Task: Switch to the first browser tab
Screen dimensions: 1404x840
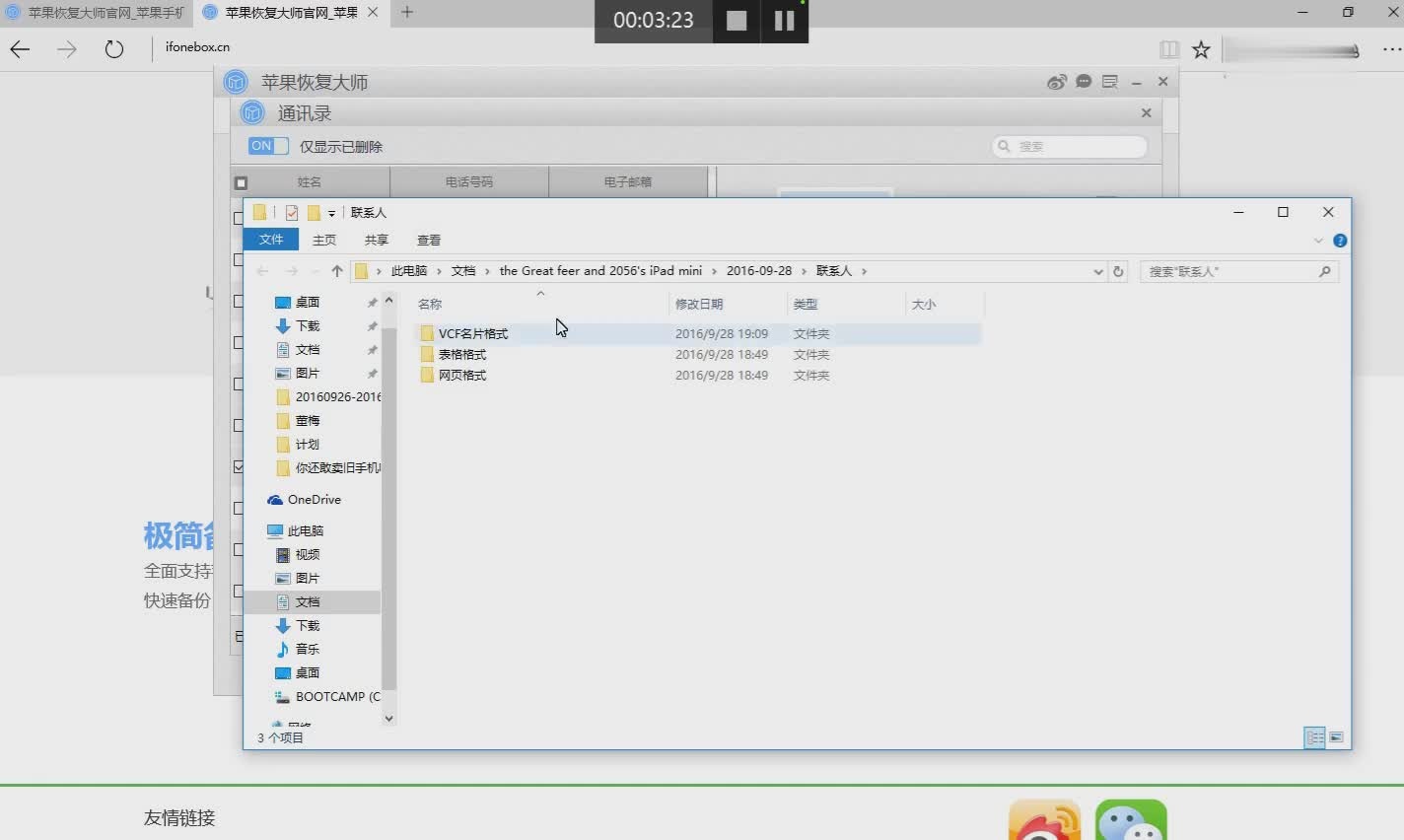Action: [96, 12]
